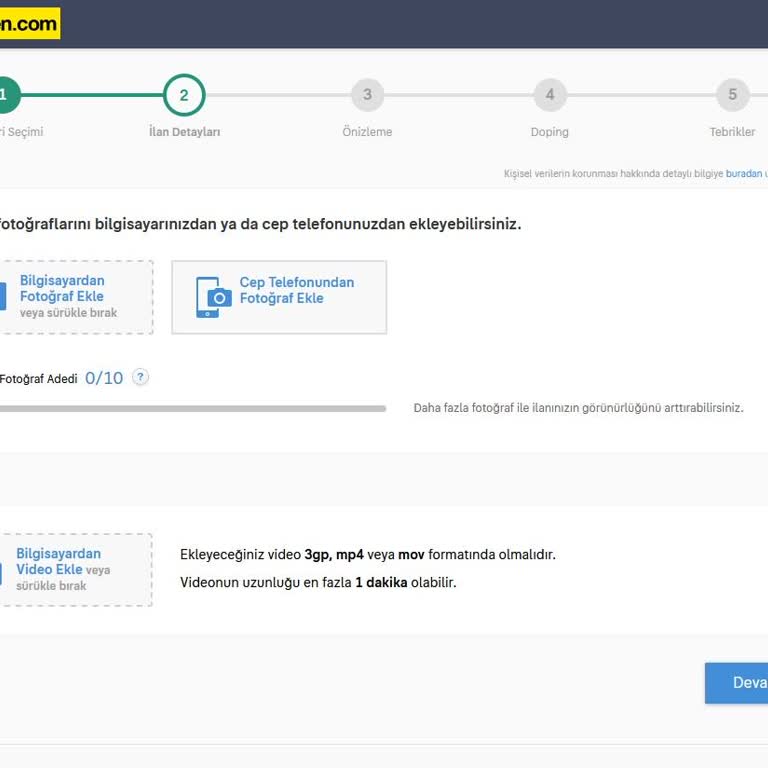
Task: Select the step 2 circle in progress tracker
Action: click(184, 95)
